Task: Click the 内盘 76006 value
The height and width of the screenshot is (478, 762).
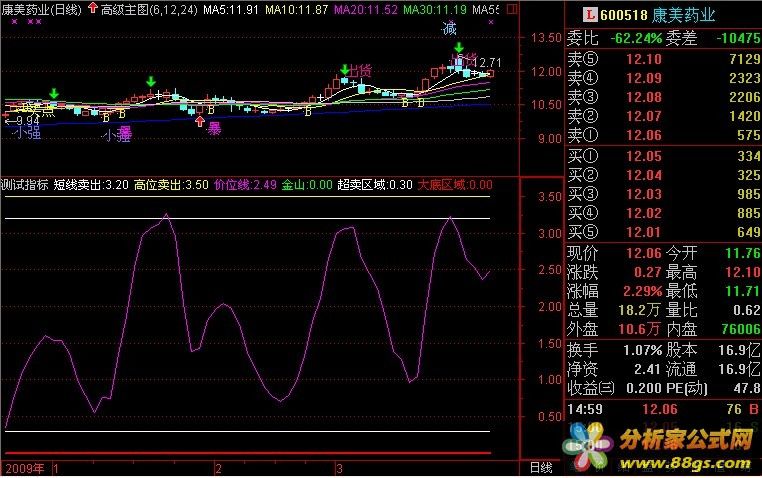Action: tap(741, 329)
